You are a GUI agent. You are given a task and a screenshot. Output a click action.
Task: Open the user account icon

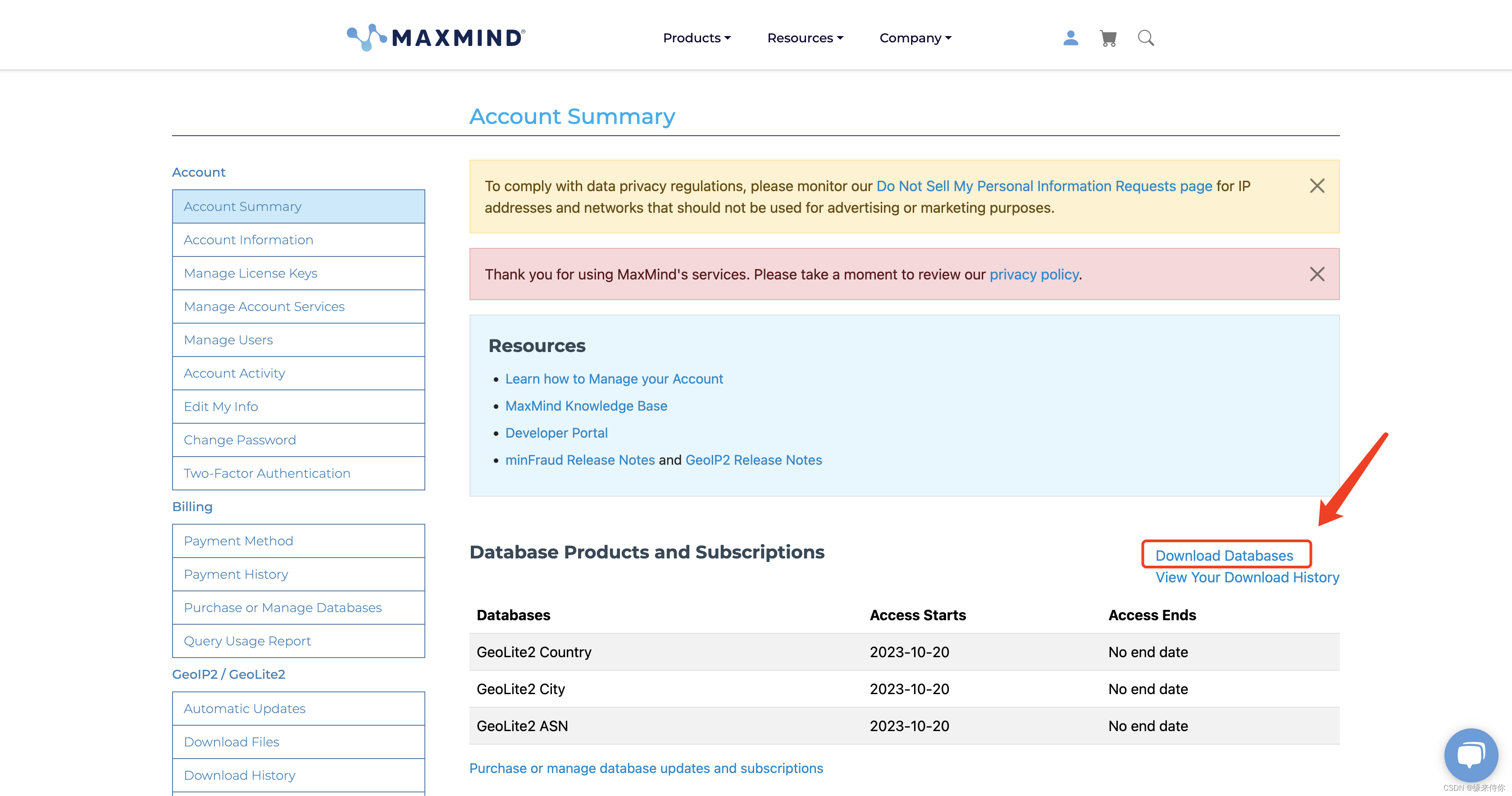[1070, 38]
